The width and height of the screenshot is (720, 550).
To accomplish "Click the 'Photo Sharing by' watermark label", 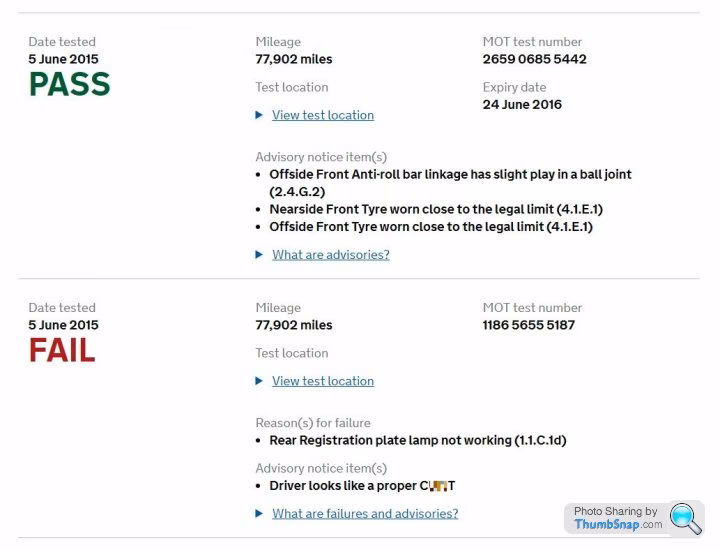I will point(615,511).
